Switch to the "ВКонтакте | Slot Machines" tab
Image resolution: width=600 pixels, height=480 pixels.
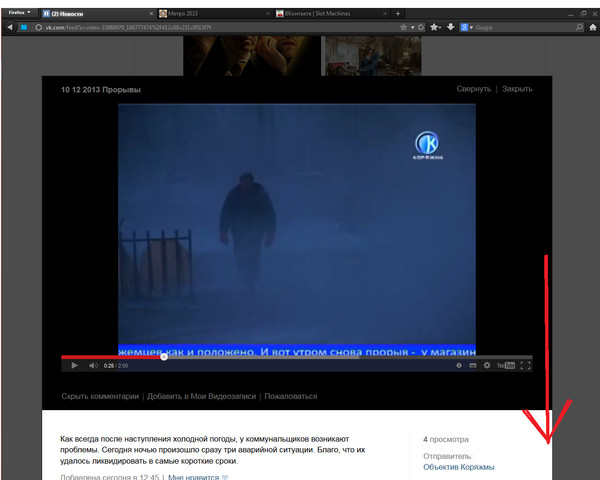click(318, 13)
